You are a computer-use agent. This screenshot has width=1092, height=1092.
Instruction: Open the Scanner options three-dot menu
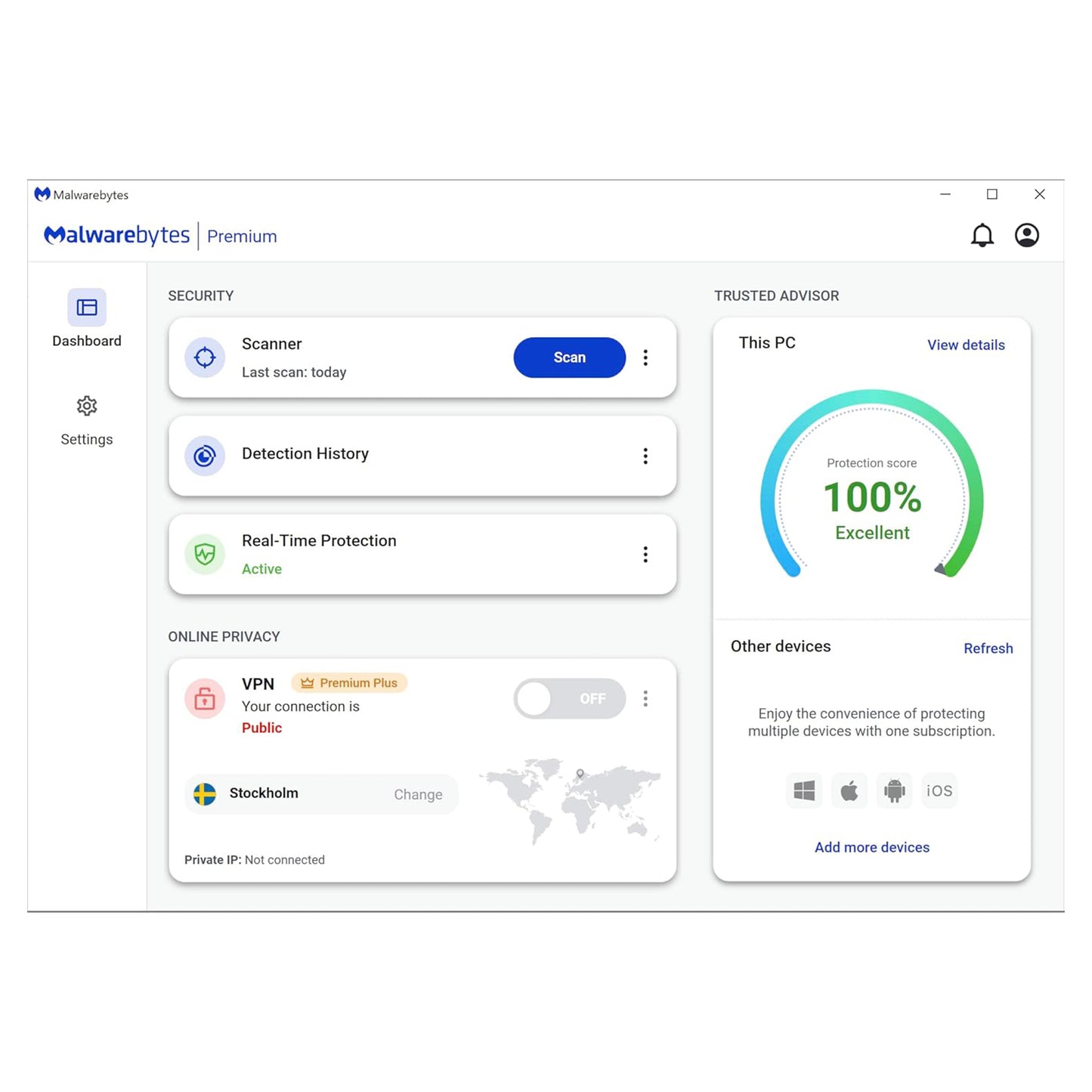646,357
